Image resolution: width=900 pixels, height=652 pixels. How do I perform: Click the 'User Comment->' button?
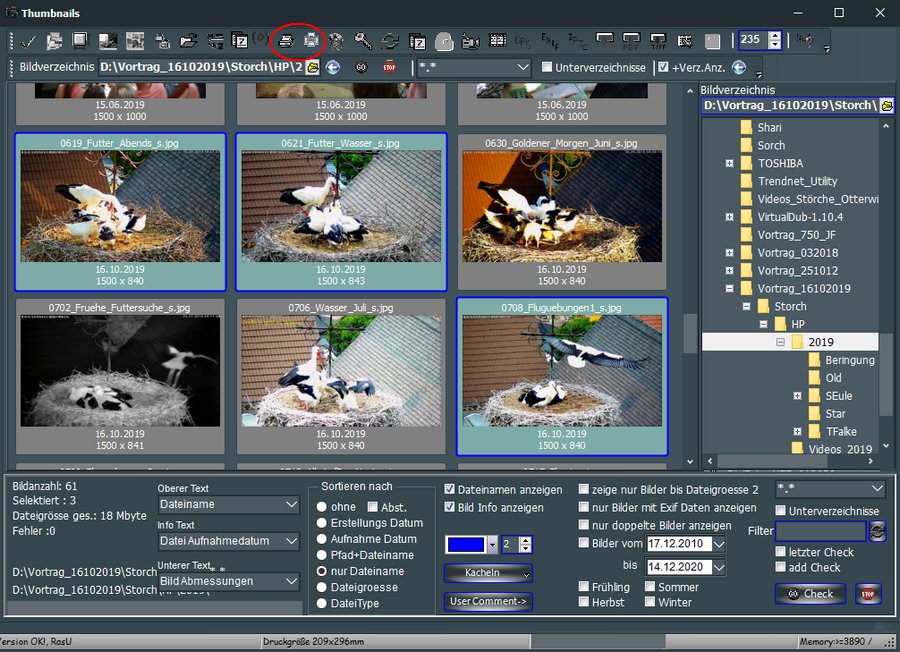(x=488, y=602)
